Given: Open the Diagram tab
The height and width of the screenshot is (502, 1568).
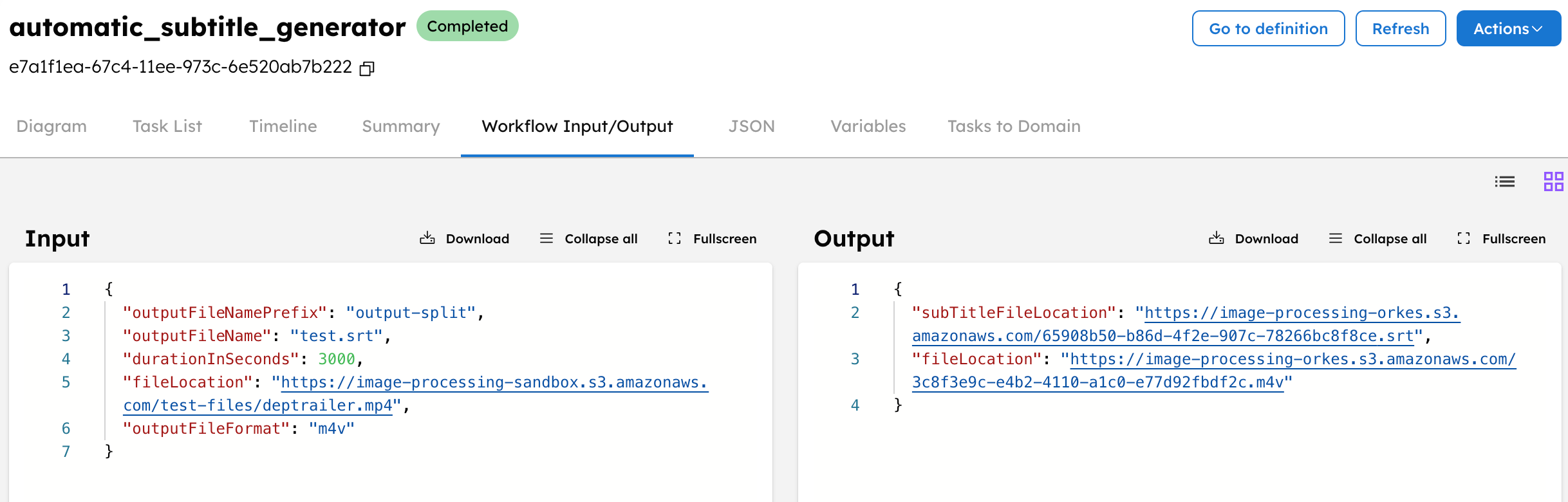Looking at the screenshot, I should [51, 126].
